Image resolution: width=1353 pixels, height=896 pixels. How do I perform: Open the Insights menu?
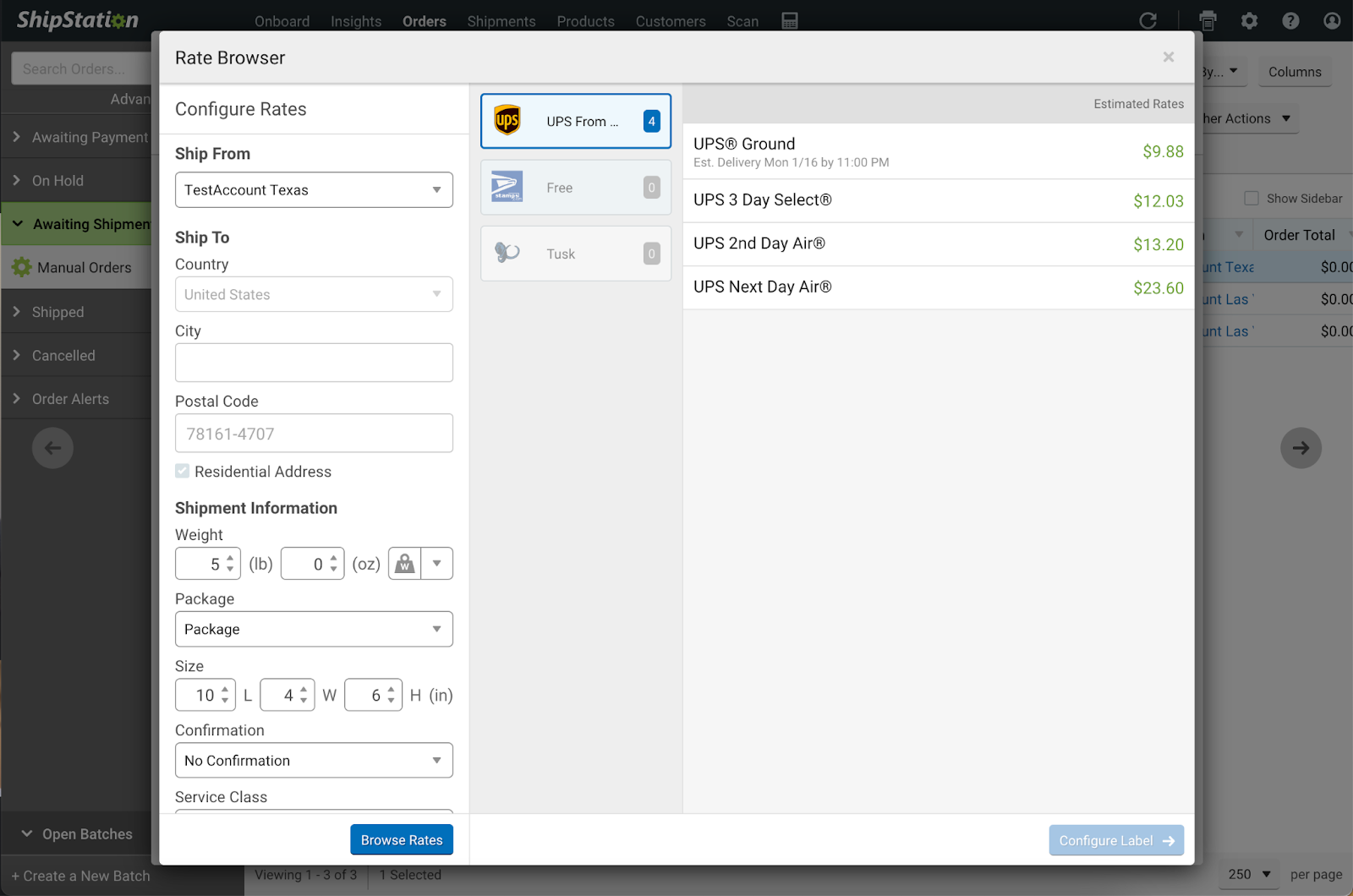356,21
